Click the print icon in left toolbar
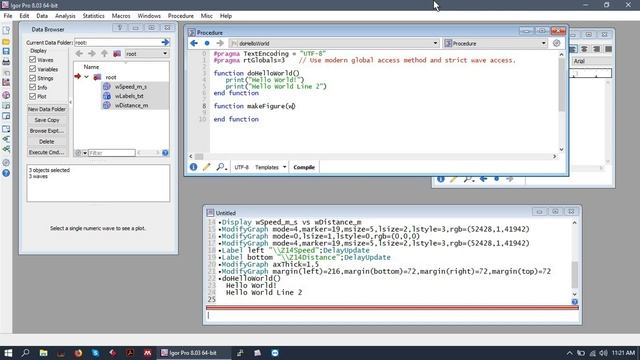640x360 pixels. pyautogui.click(x=6, y=62)
